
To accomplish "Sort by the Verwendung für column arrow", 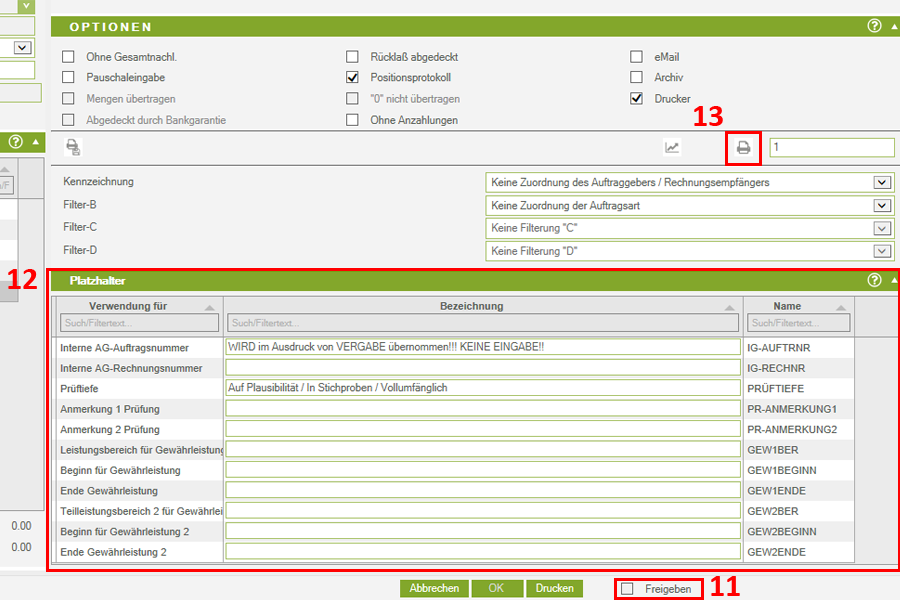I will coord(208,308).
